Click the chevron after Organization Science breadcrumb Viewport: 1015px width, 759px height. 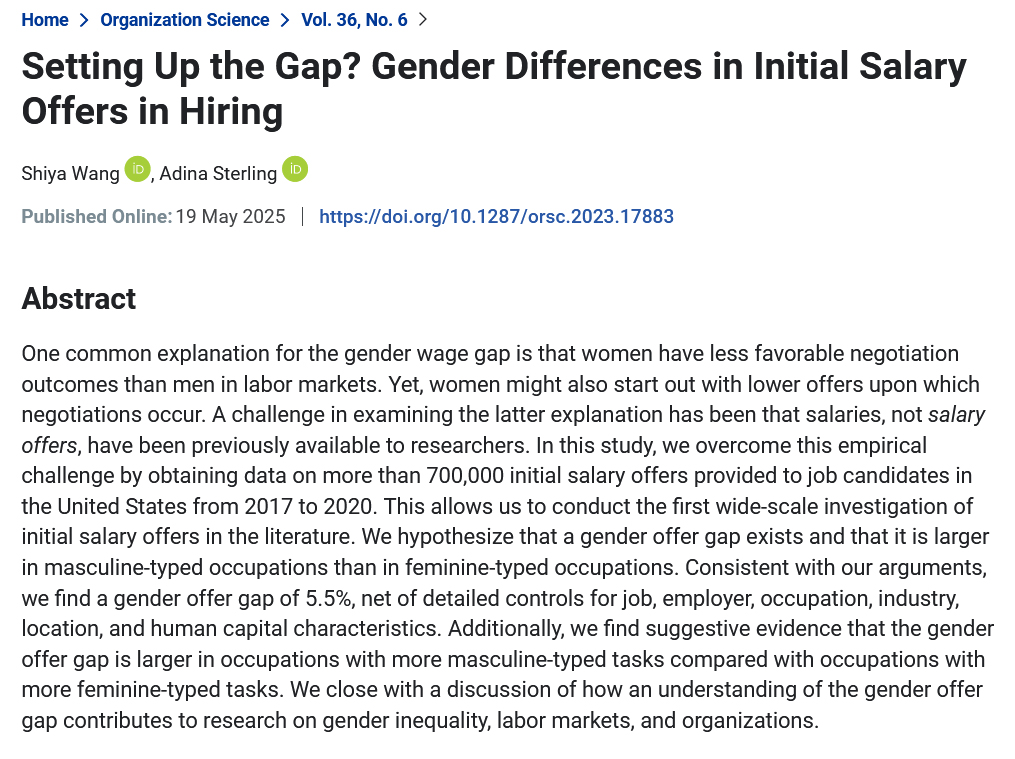tap(285, 20)
